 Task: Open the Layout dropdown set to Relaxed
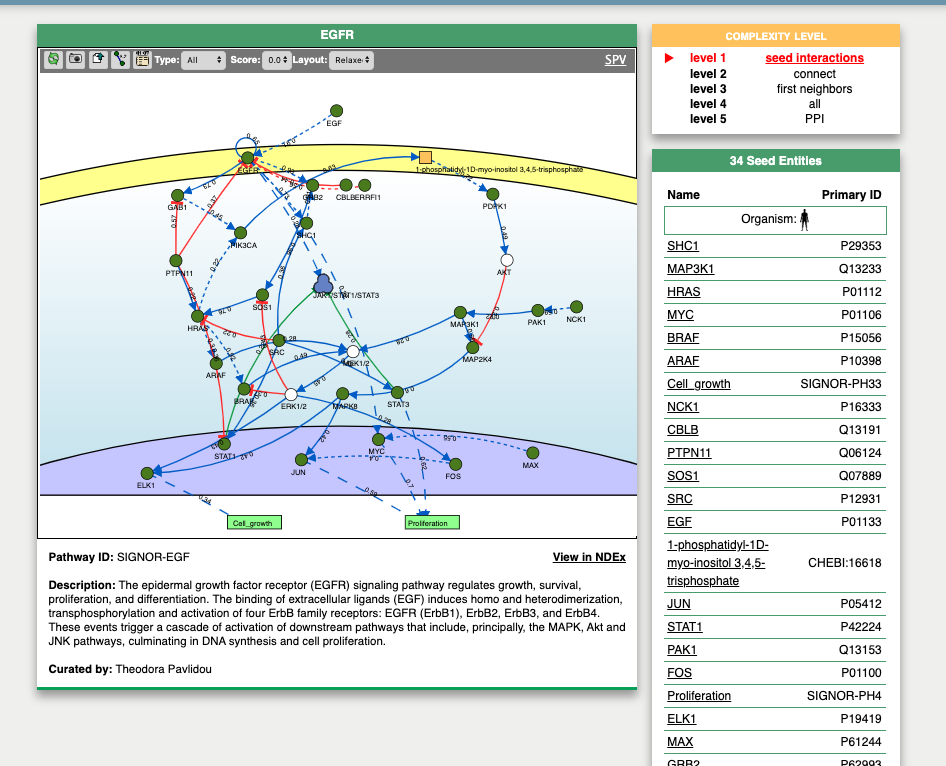351,60
